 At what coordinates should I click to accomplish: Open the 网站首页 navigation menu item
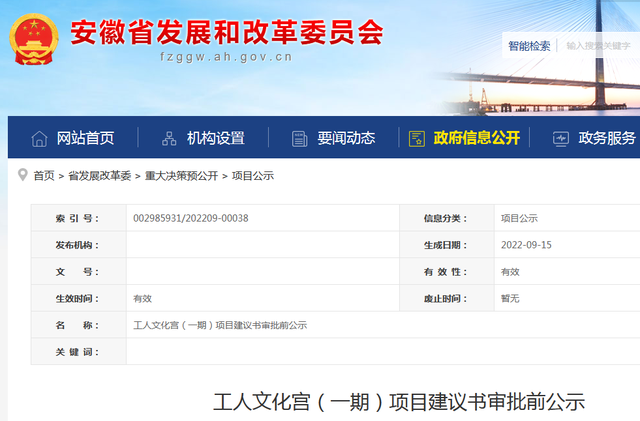85,138
